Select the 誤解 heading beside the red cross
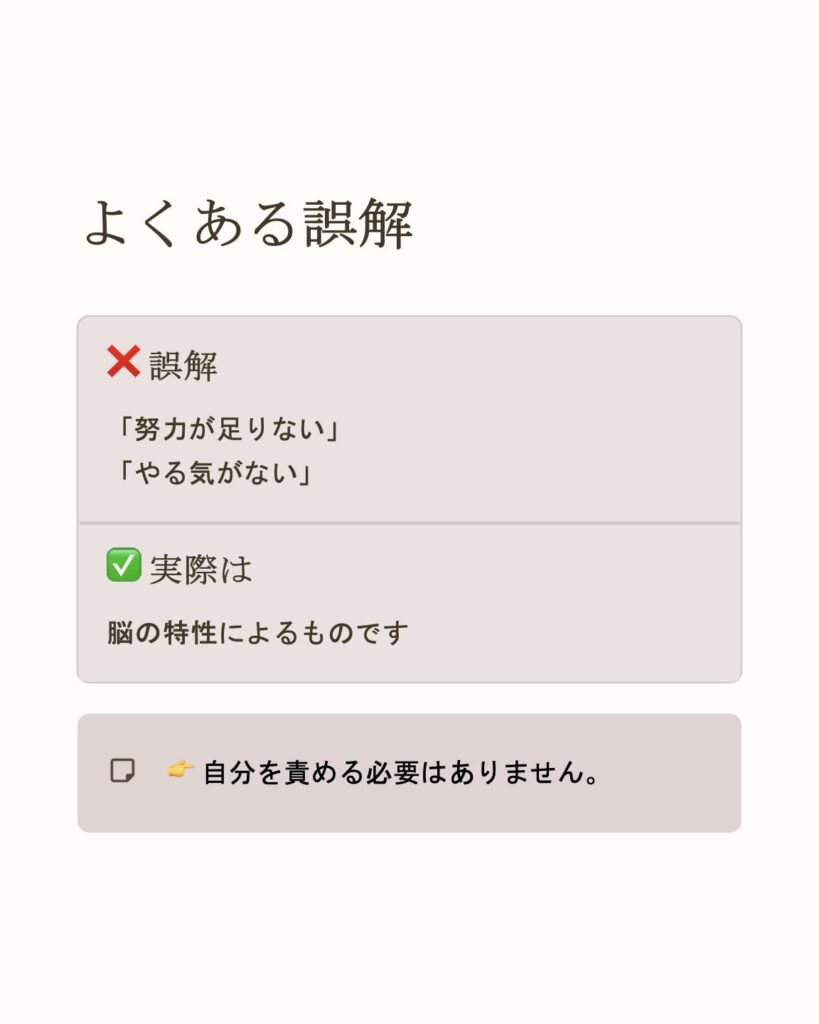This screenshot has width=819, height=1024. [x=183, y=366]
